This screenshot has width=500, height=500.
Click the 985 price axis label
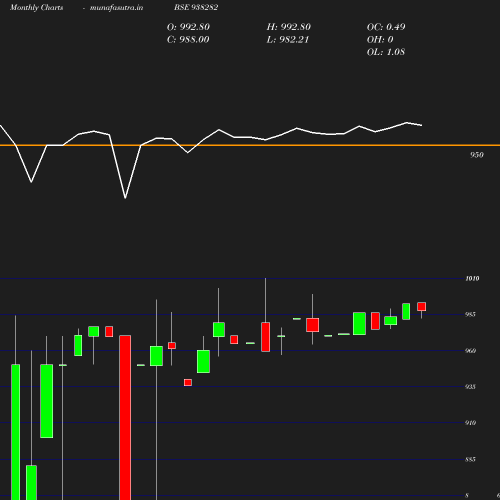pos(470,314)
